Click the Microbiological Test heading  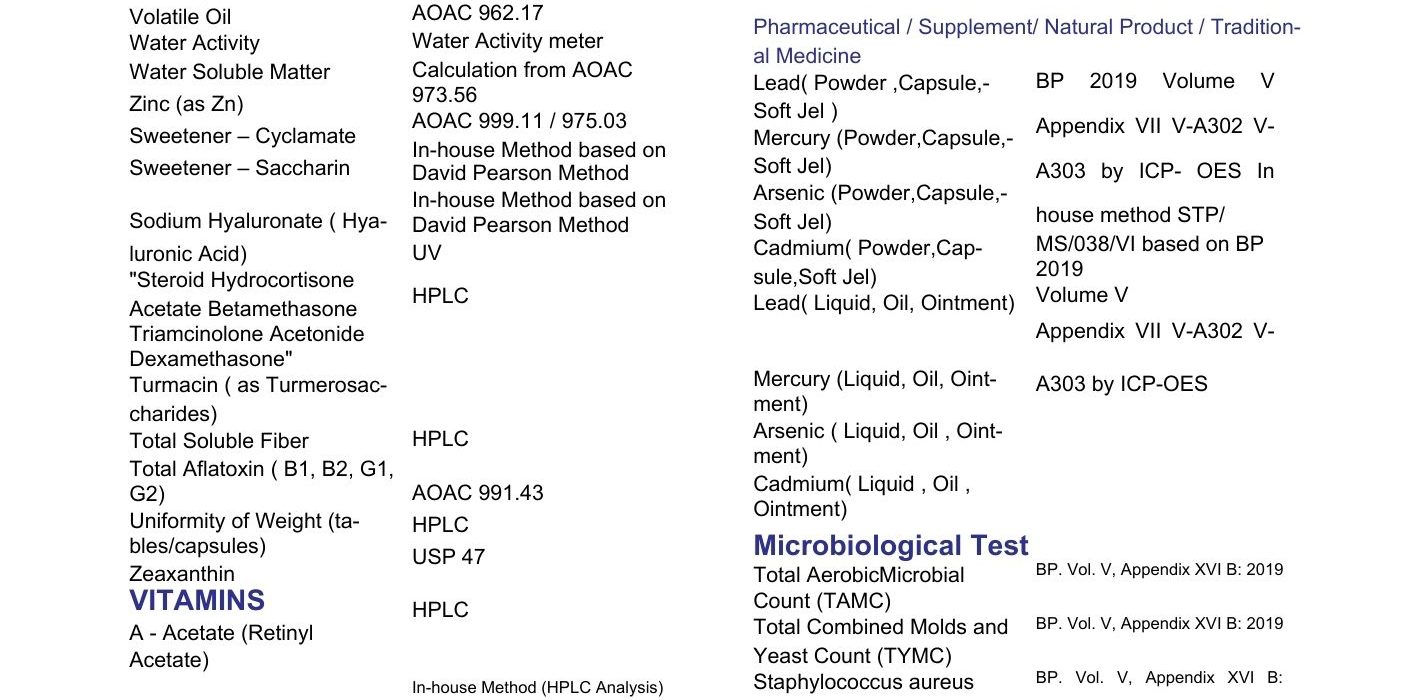[x=890, y=545]
